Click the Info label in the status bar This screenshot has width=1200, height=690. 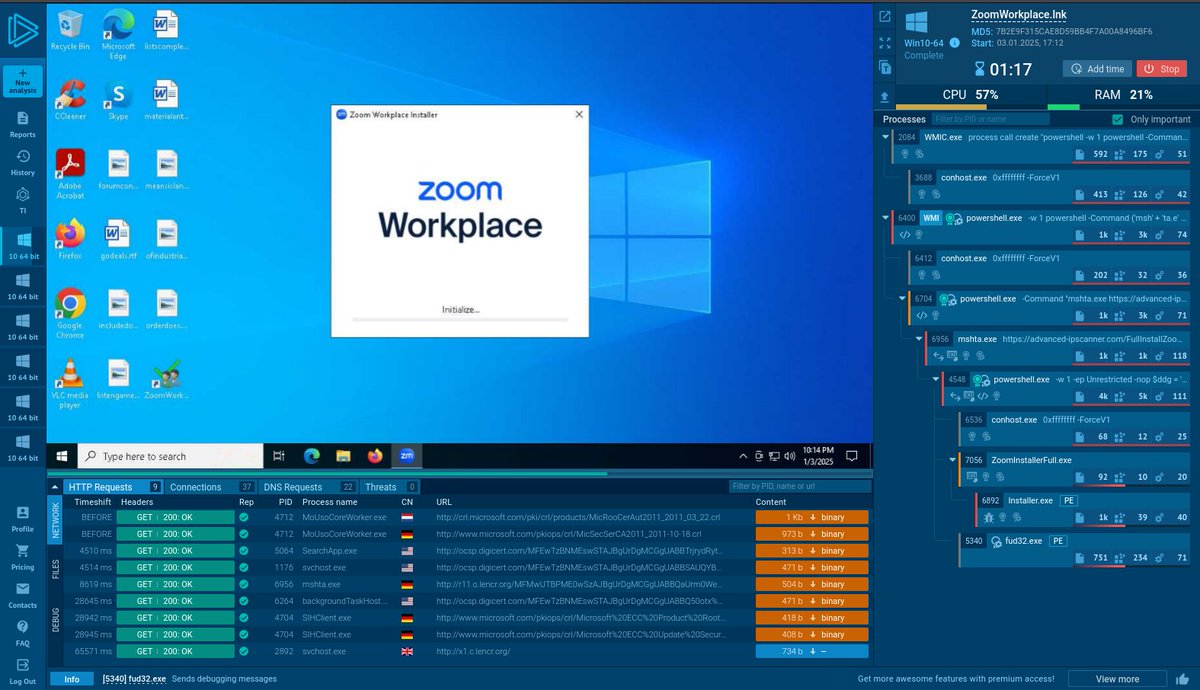point(72,679)
